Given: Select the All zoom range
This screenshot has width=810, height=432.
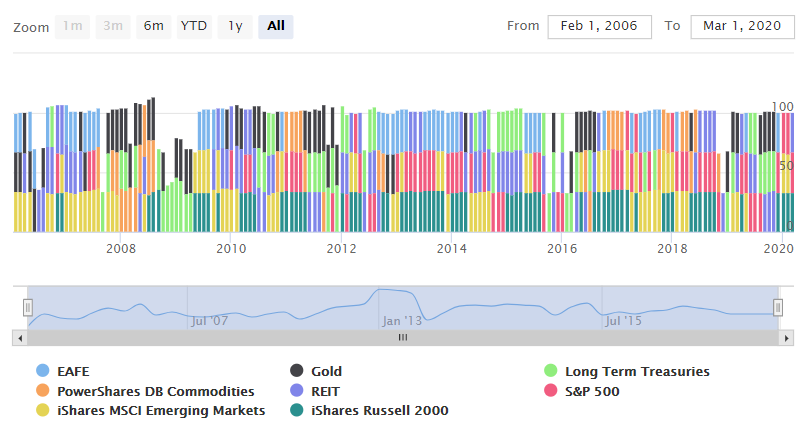Looking at the screenshot, I should (276, 26).
